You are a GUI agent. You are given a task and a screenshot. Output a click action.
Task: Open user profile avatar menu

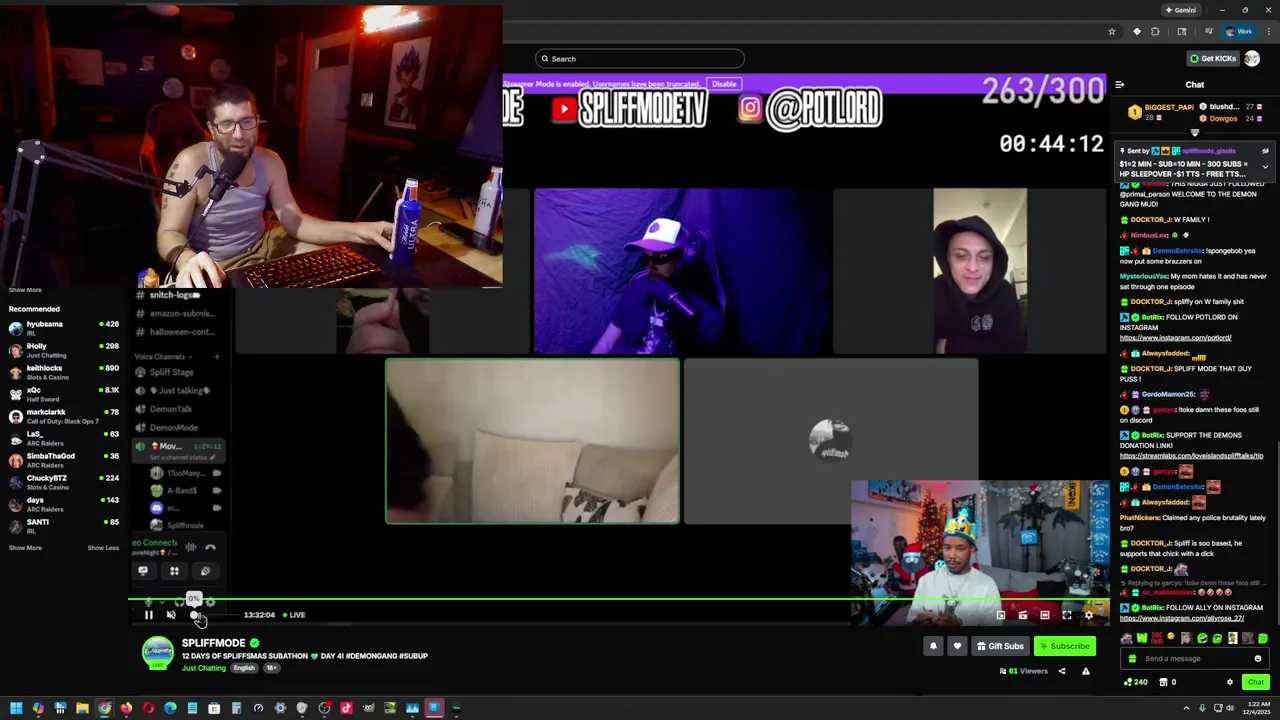tap(1252, 58)
